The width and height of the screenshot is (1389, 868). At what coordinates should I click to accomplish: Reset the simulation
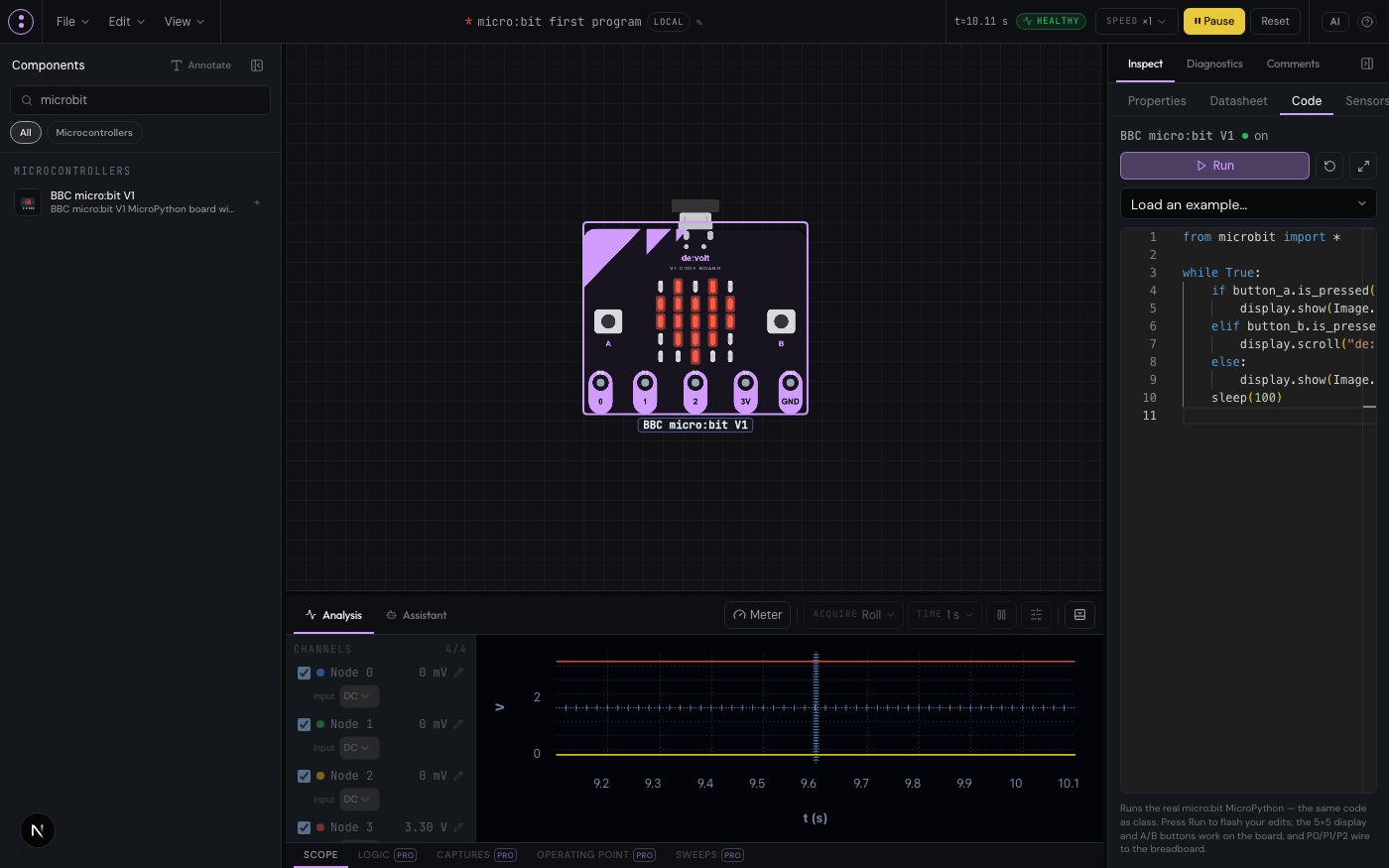1275,21
